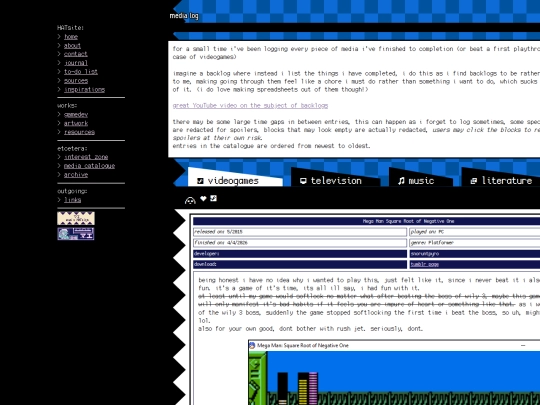This screenshot has height=405, width=540.
Task: Click the gamepad filter icon under the tabs
Action: pyautogui.click(x=190, y=200)
